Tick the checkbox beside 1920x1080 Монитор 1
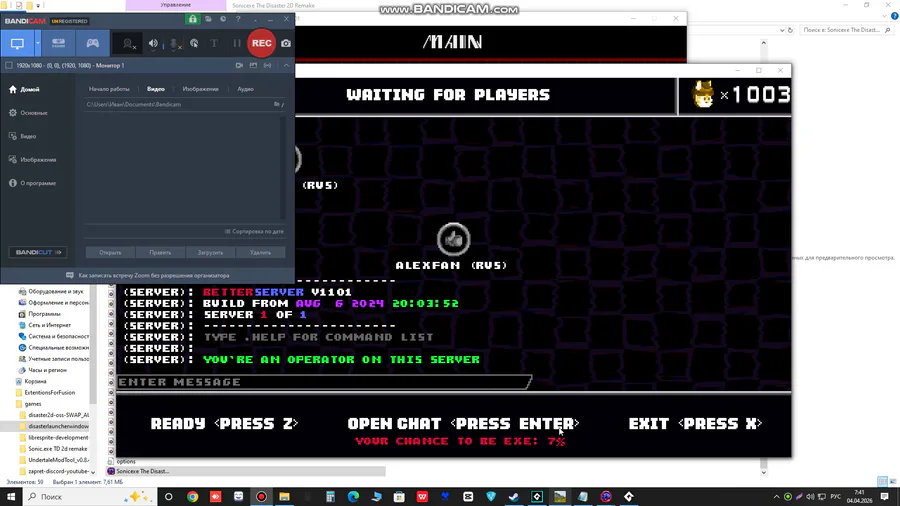The width and height of the screenshot is (900, 506). coord(9,65)
